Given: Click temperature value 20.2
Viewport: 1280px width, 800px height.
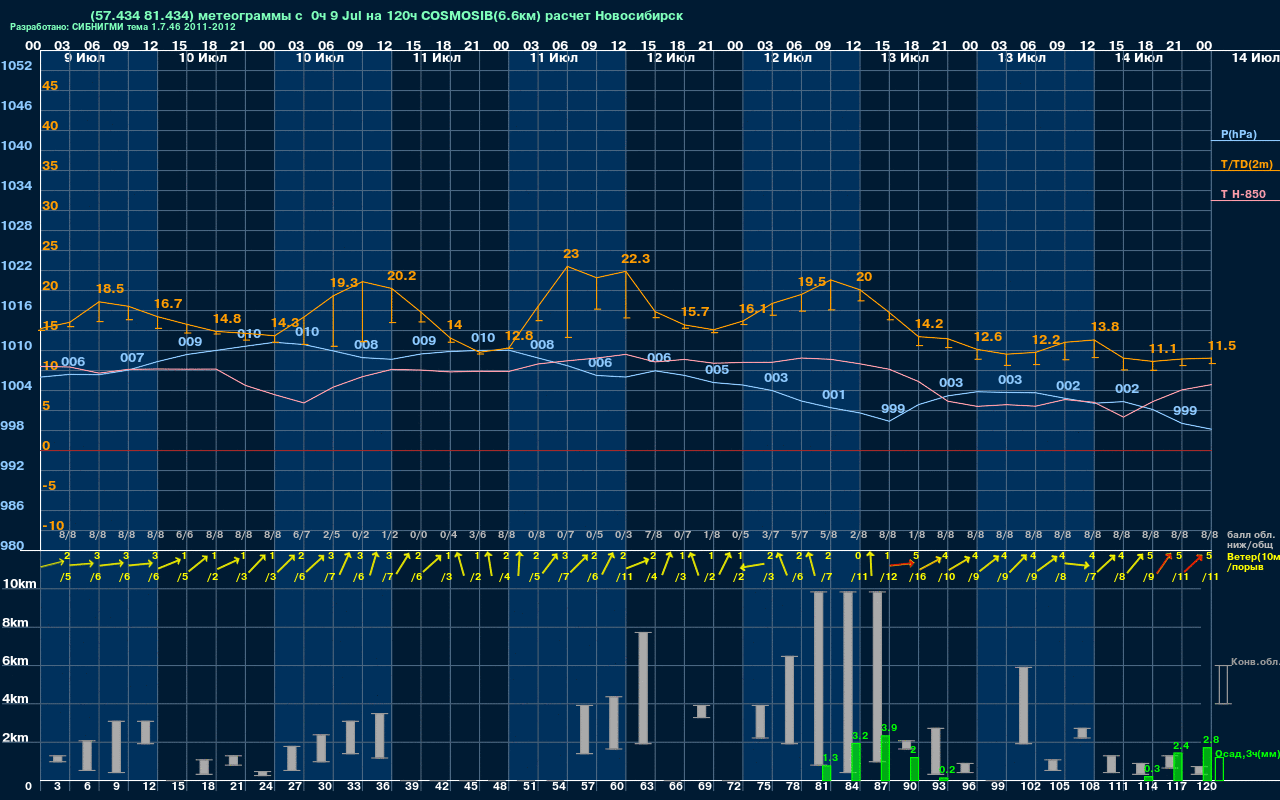Looking at the screenshot, I should click(402, 275).
